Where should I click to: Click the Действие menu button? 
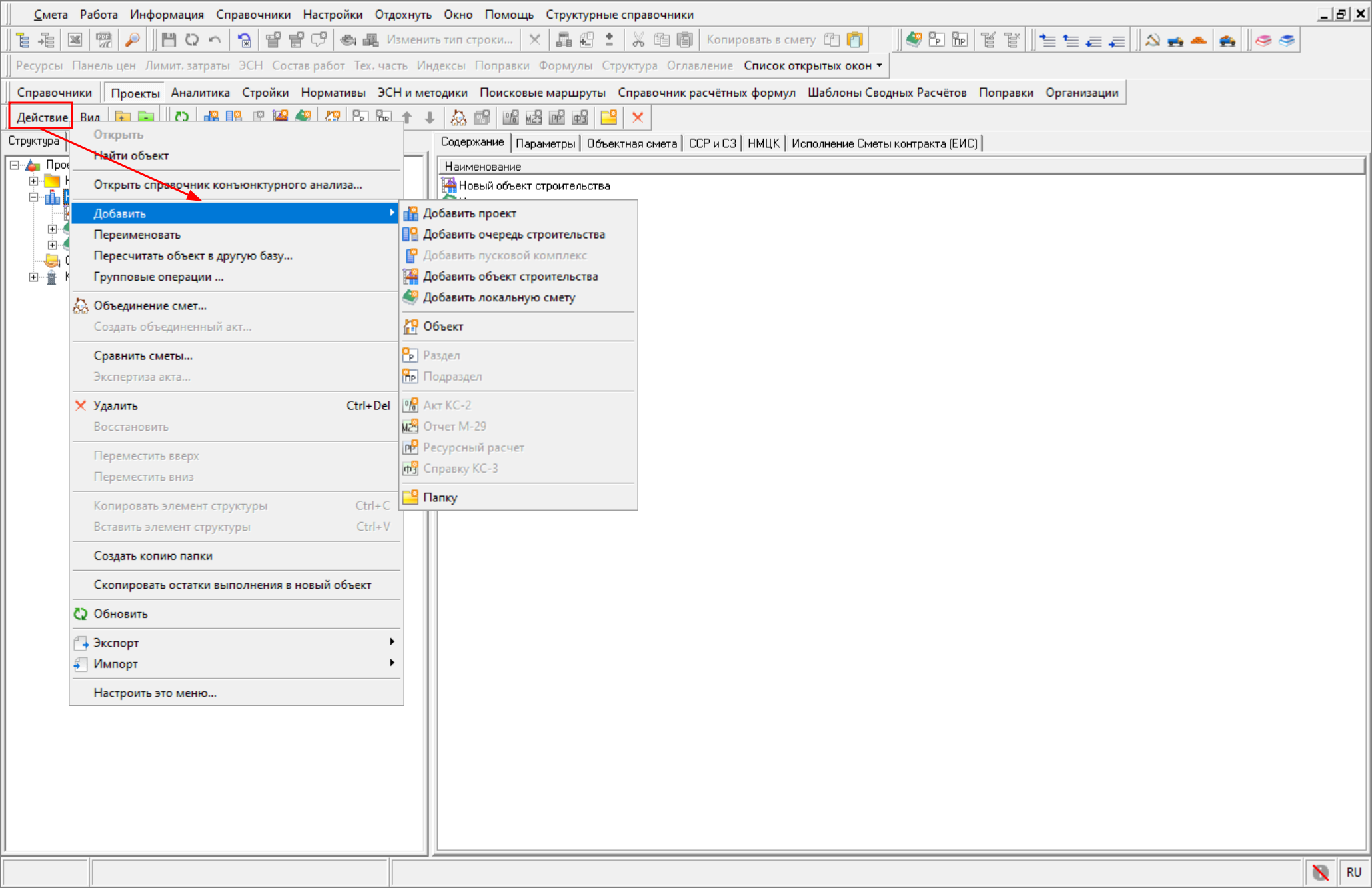pos(42,117)
